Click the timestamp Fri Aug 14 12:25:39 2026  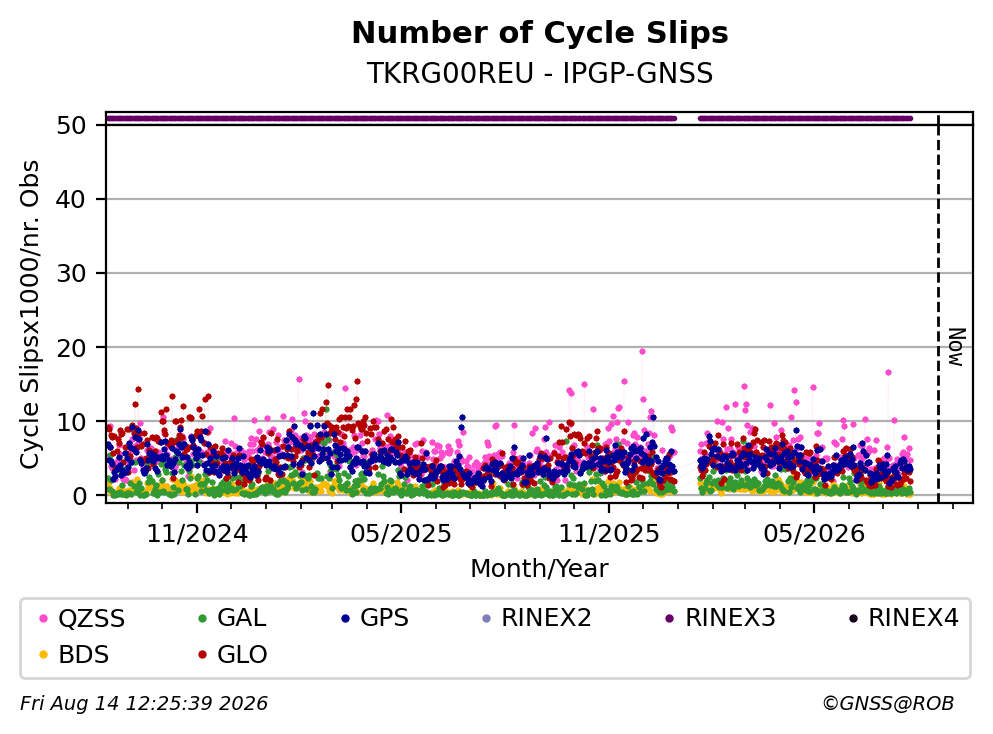pyautogui.click(x=144, y=704)
